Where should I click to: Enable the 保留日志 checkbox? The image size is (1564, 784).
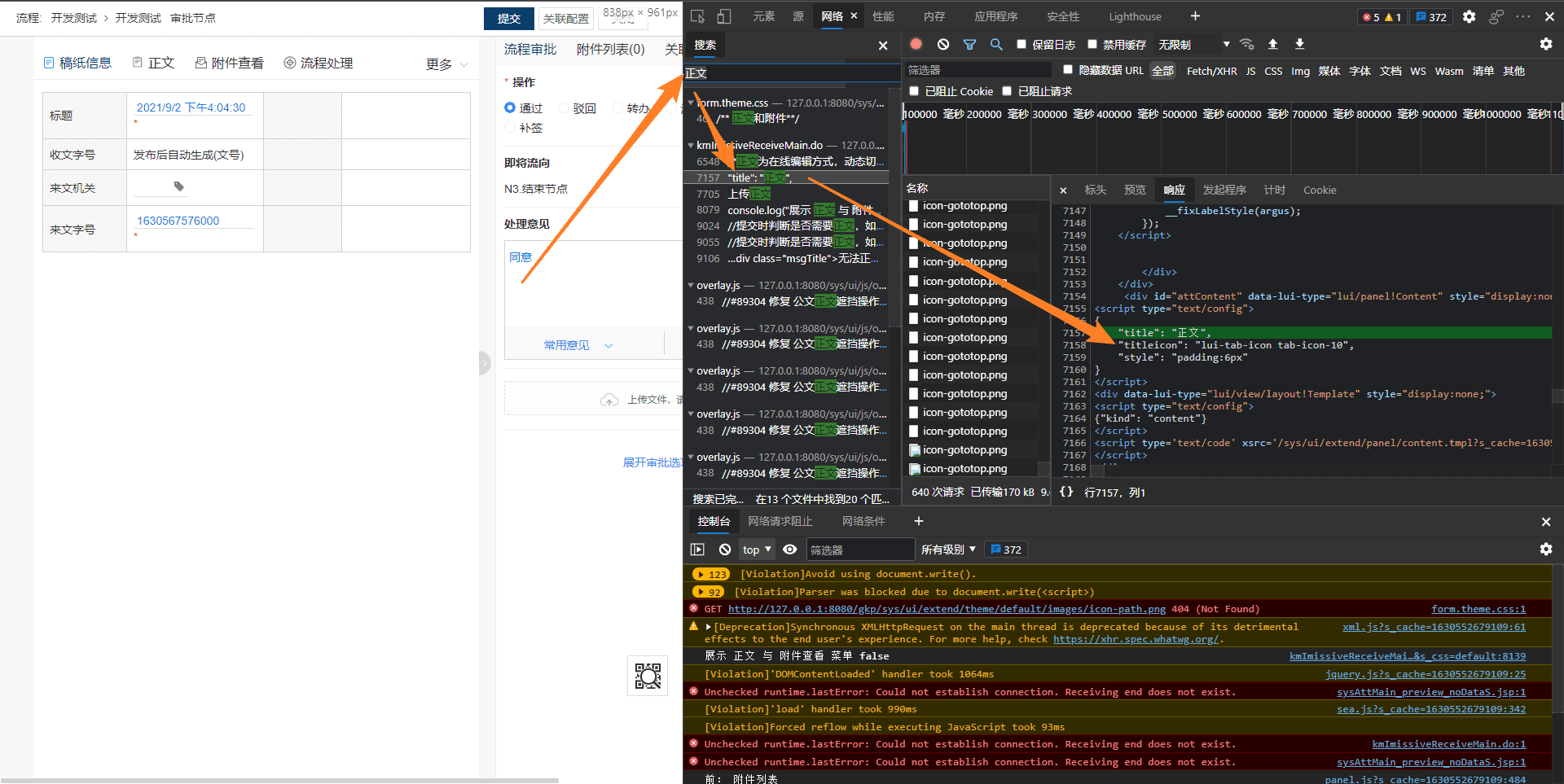pyautogui.click(x=1021, y=45)
